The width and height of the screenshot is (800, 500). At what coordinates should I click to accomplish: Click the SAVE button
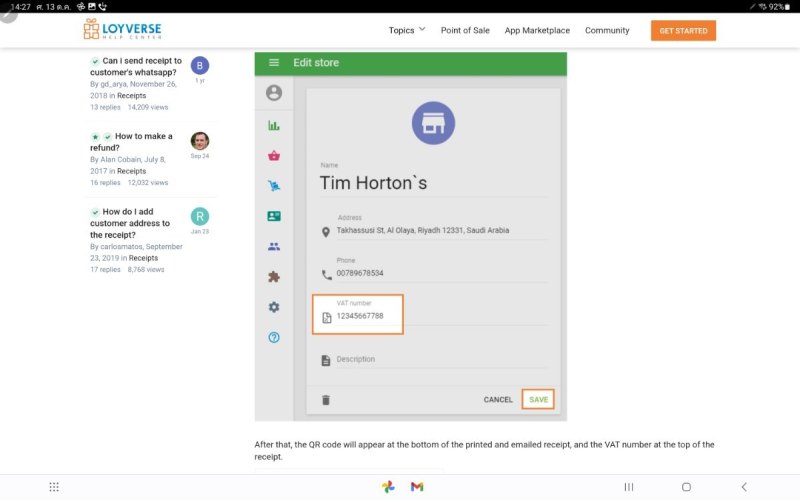coord(538,399)
